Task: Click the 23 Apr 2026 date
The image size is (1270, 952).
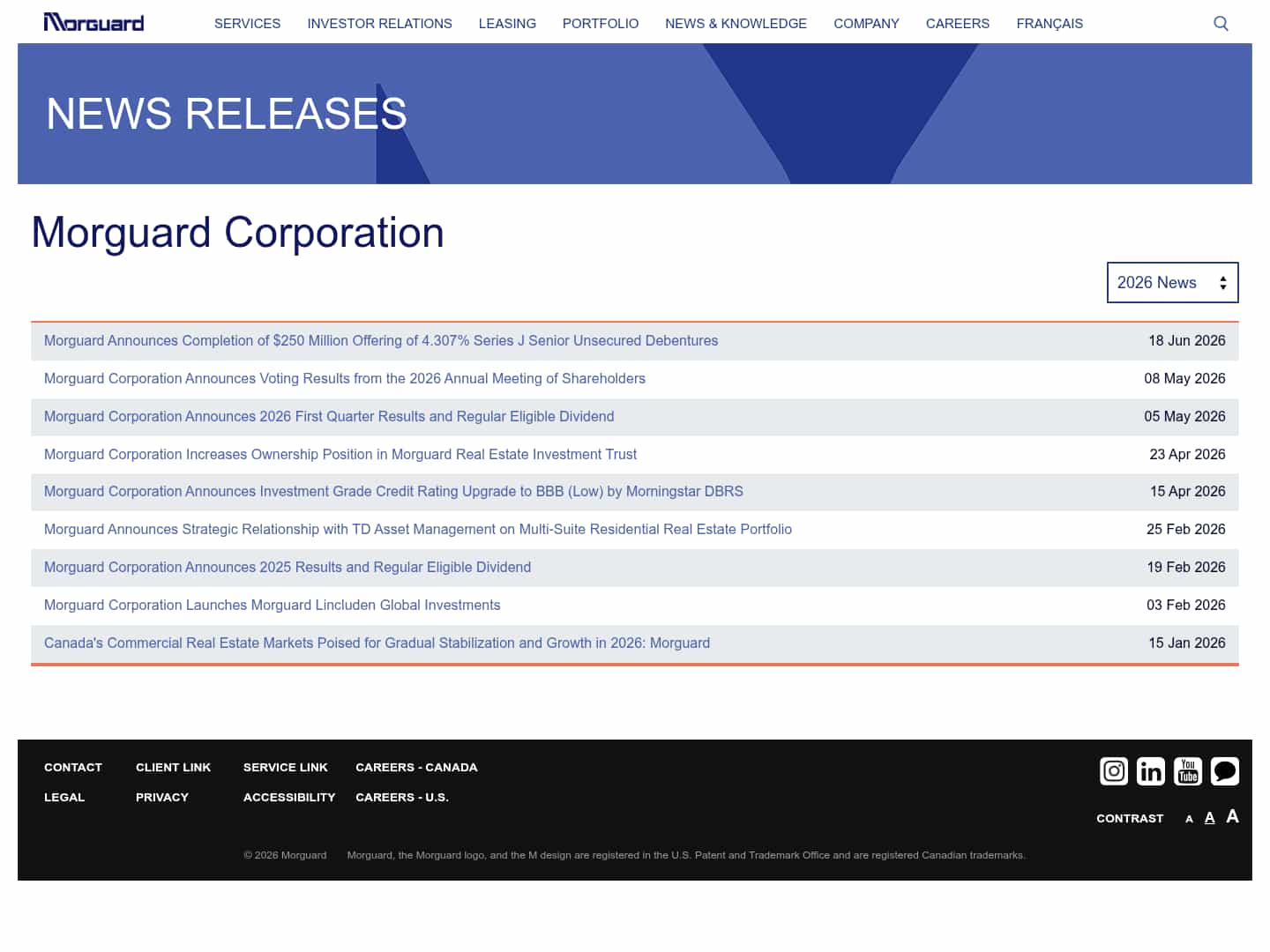Action: (1187, 454)
